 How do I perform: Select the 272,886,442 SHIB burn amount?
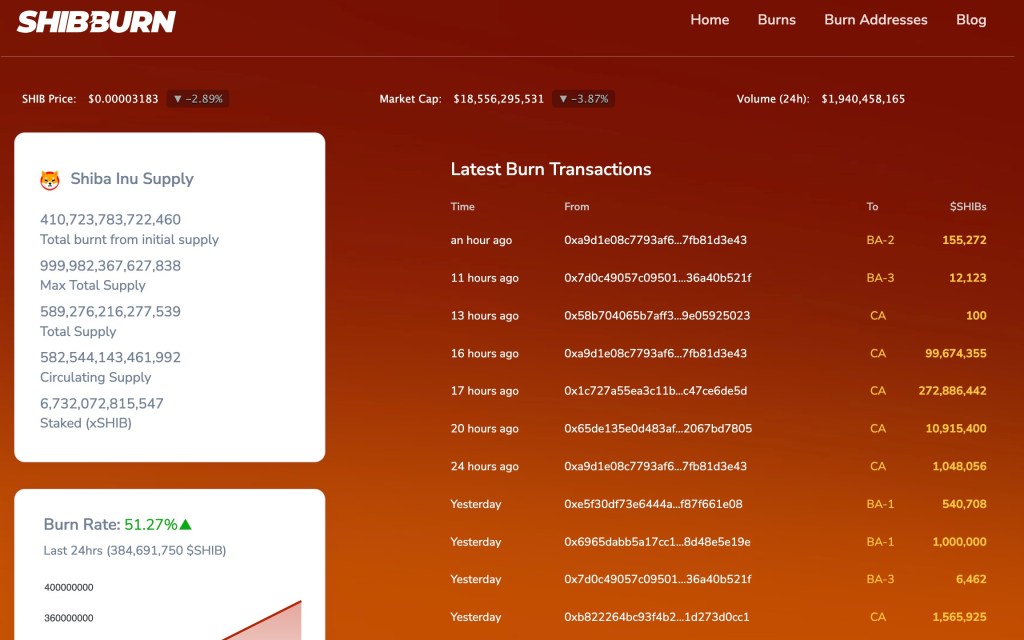click(952, 391)
